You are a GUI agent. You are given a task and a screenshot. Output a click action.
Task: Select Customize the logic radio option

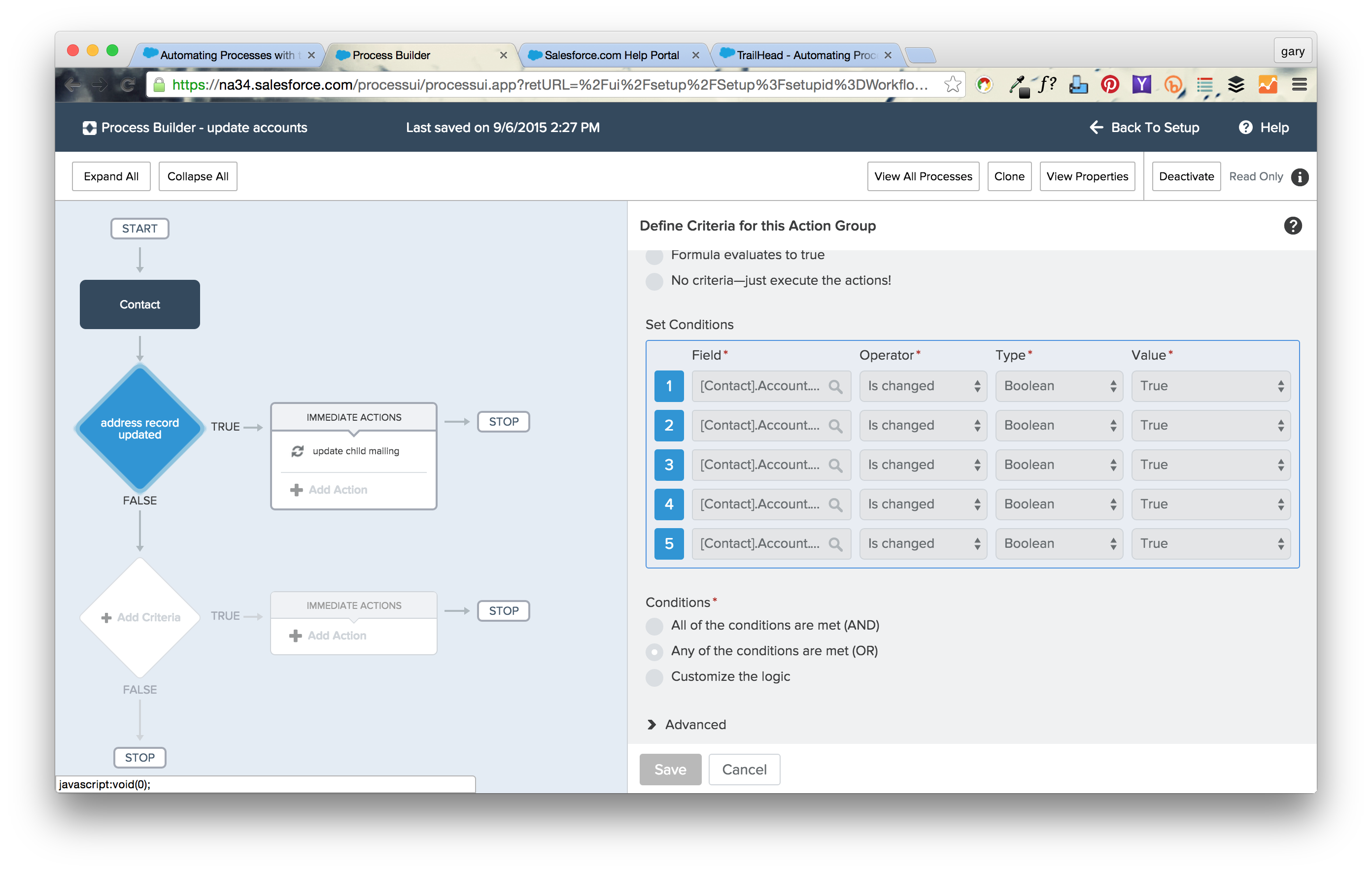654,677
